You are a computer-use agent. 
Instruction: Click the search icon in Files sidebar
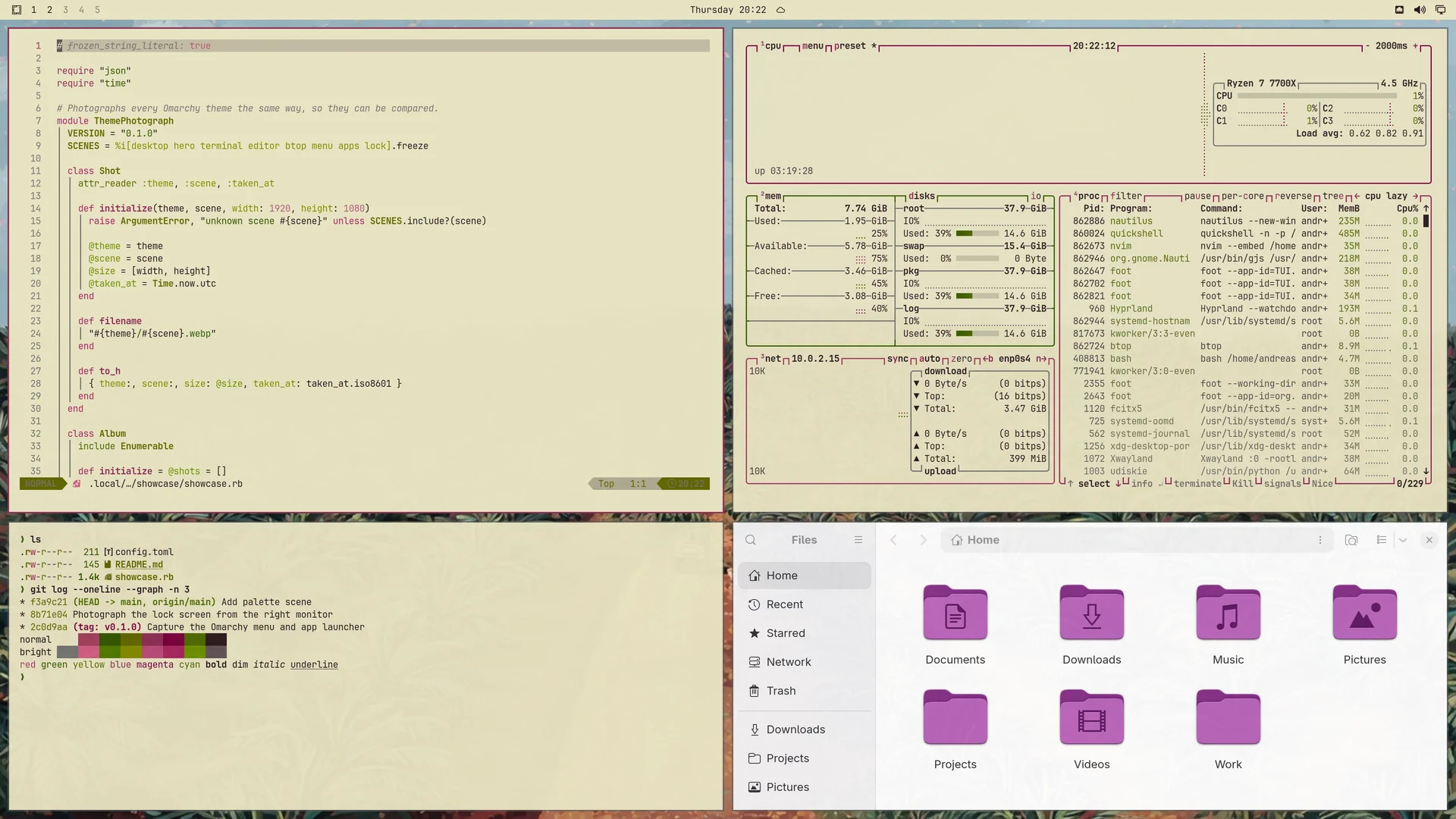click(x=750, y=540)
